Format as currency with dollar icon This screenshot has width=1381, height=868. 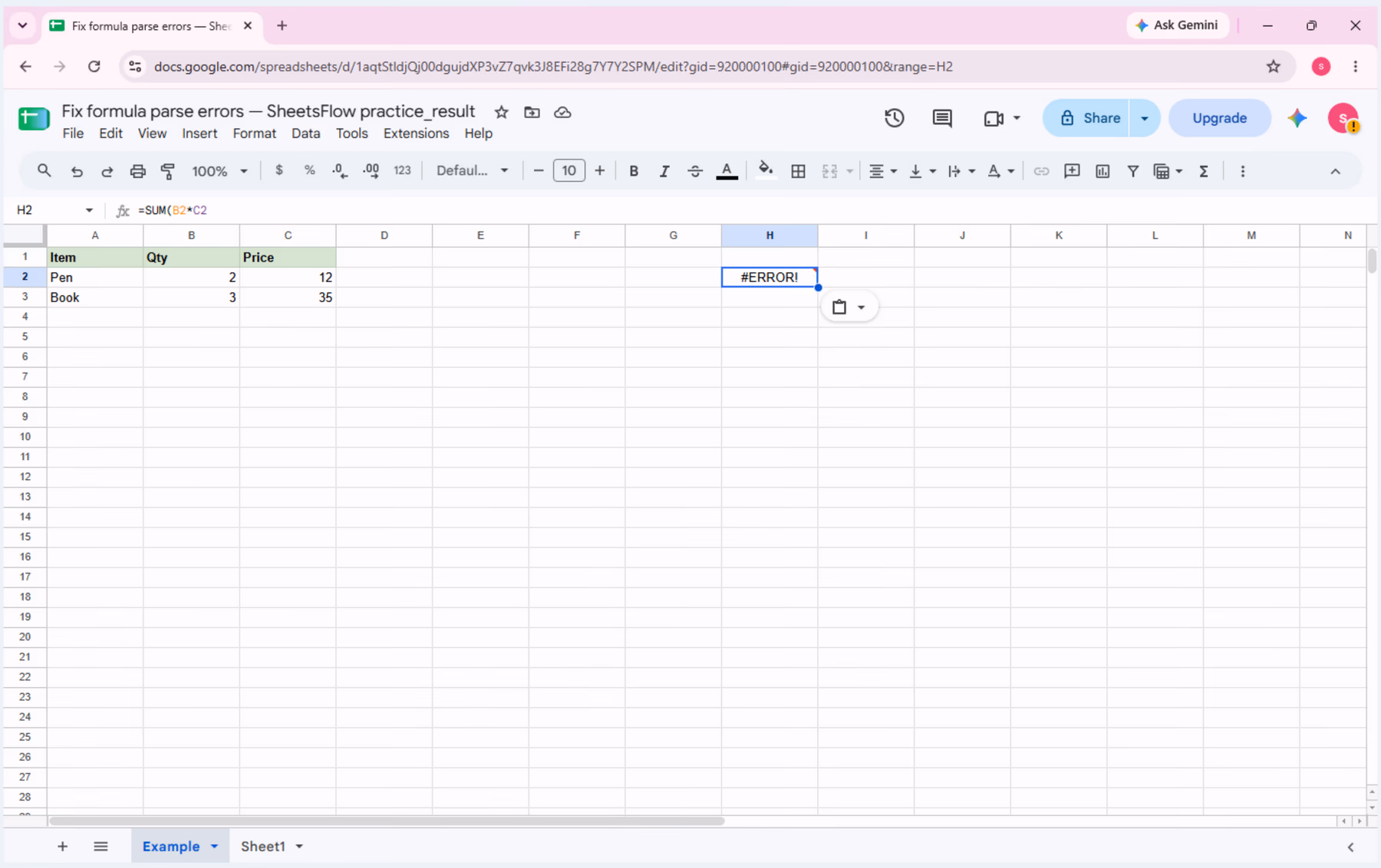click(x=279, y=170)
